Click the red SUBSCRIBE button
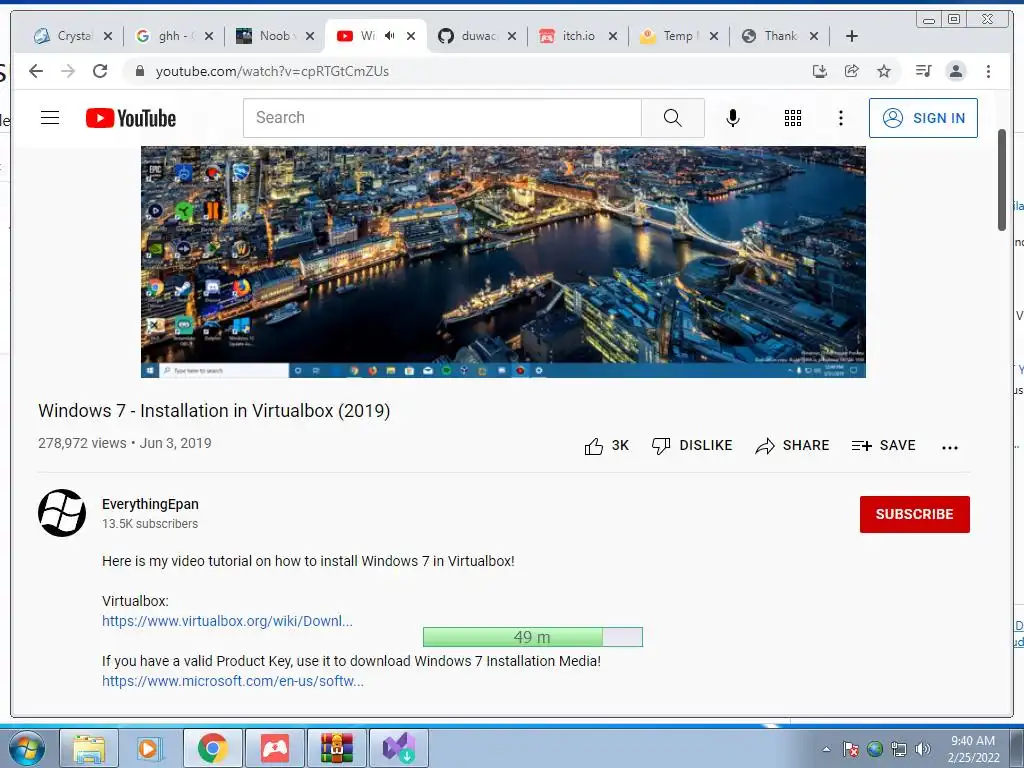 914,514
